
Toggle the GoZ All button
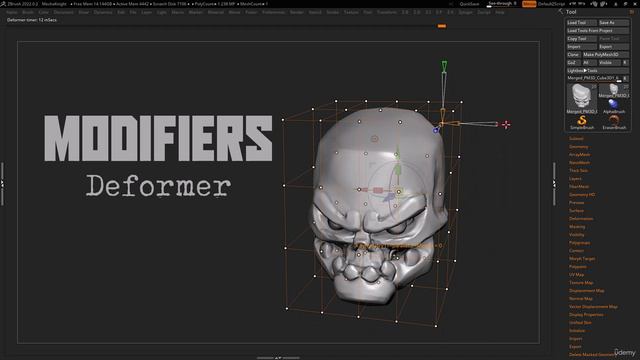(x=589, y=62)
